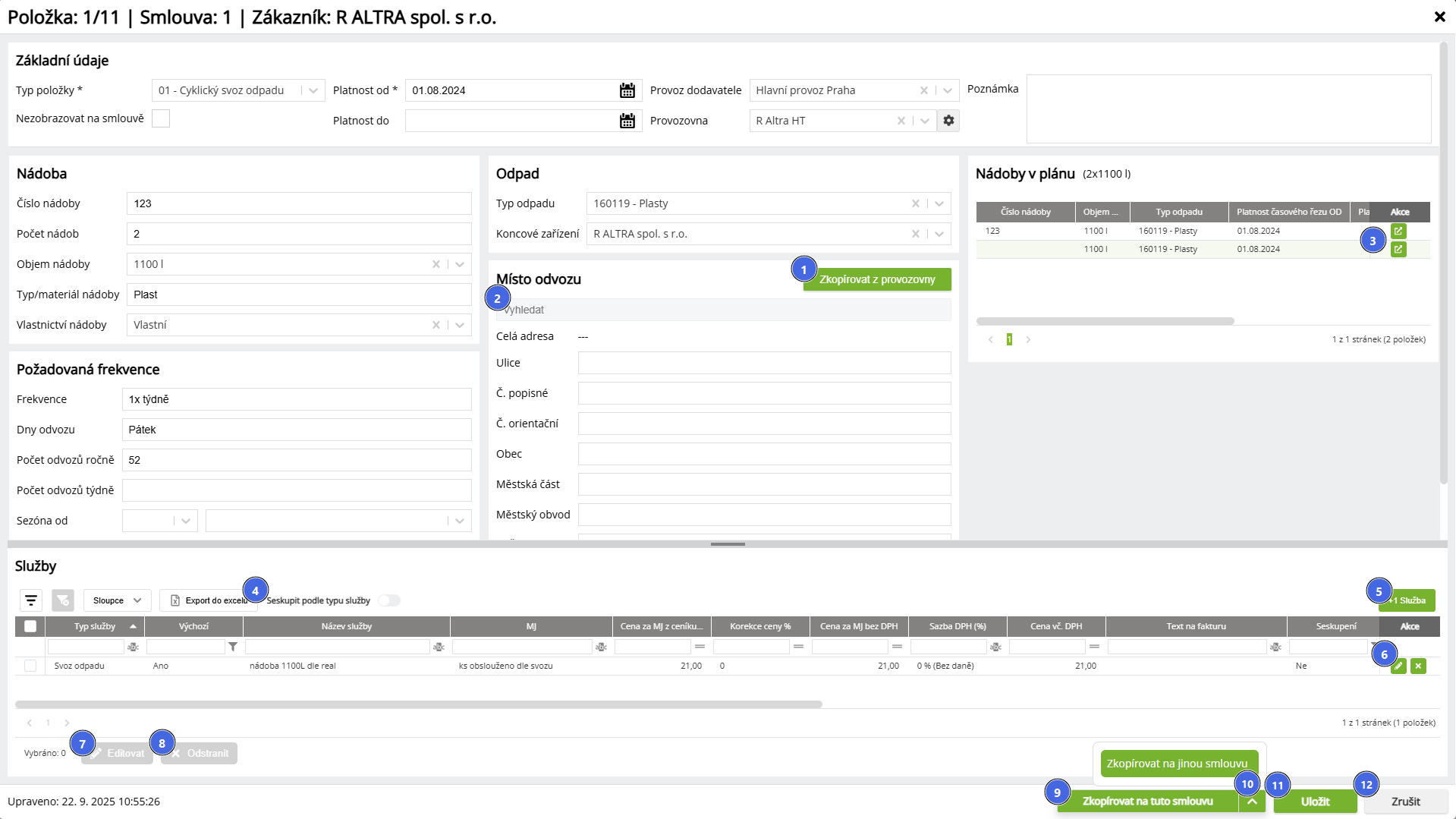Click MJ column filter mode icon
The height and width of the screenshot is (819, 1456).
pyautogui.click(x=601, y=647)
